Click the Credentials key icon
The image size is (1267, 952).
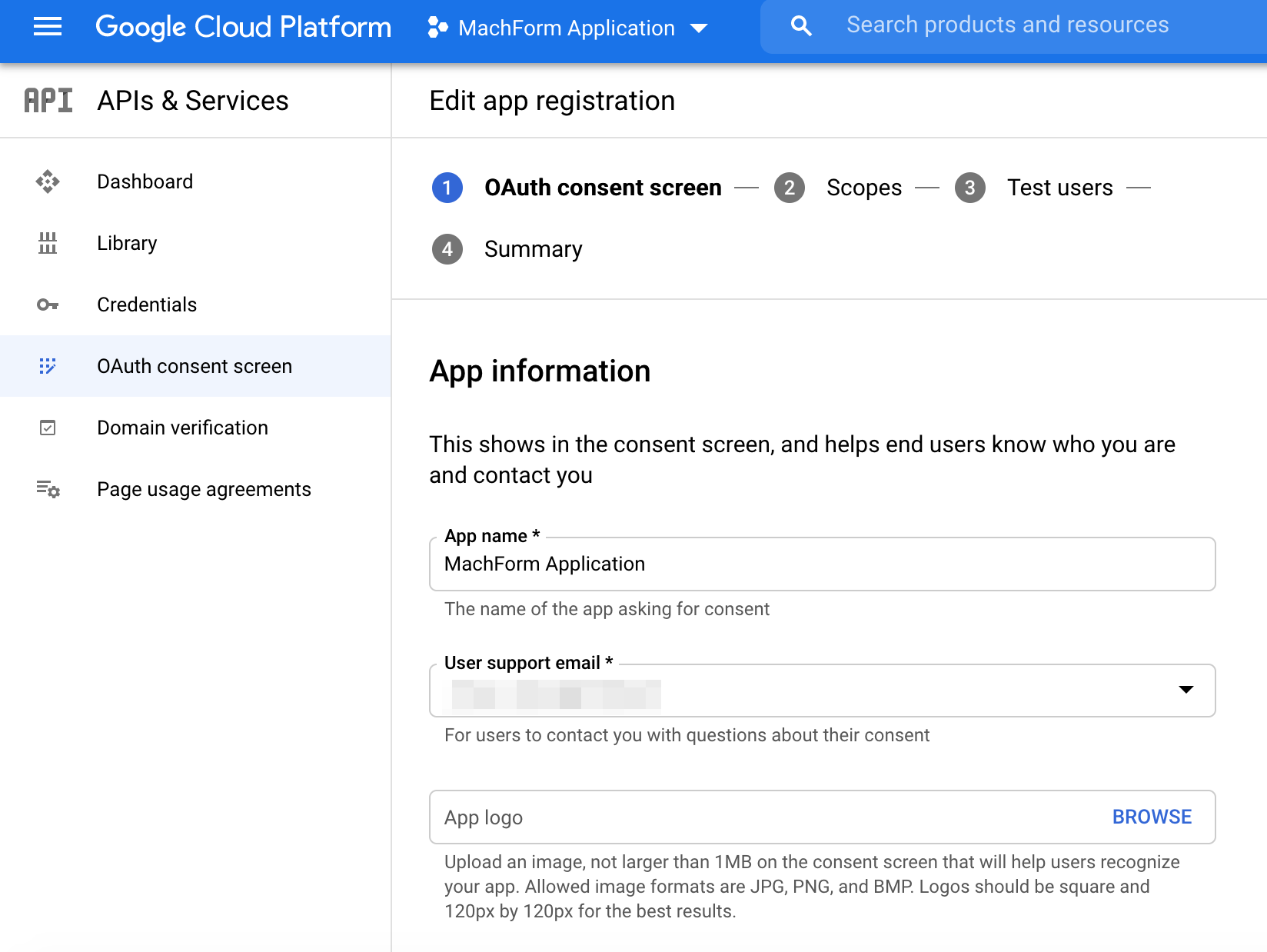click(48, 305)
